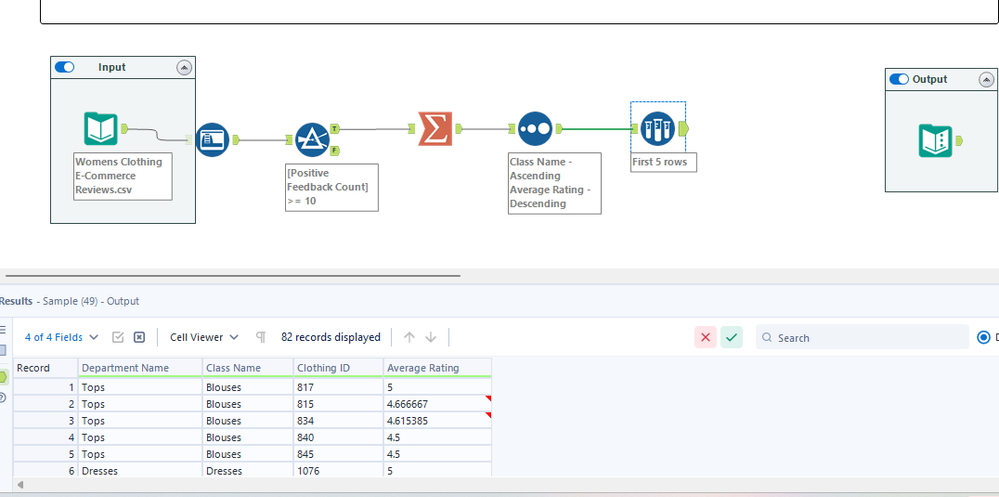The image size is (999, 497).
Task: Click the Filter tool True output anchor
Action: (335, 129)
